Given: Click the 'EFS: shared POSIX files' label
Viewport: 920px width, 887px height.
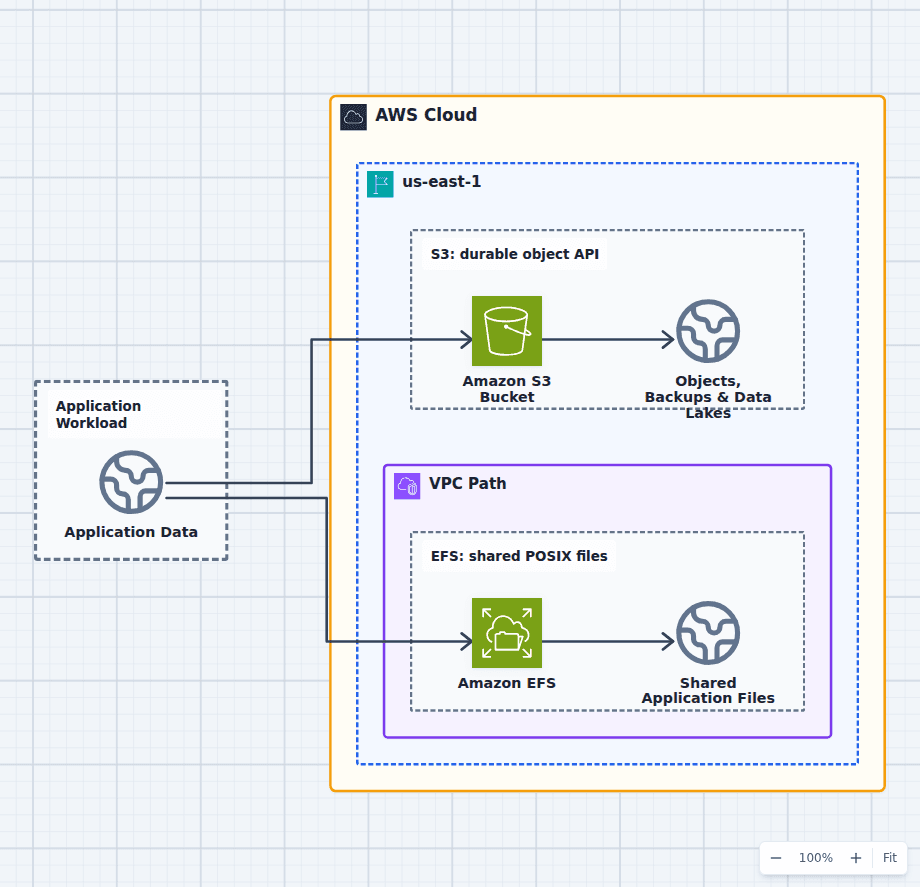Looking at the screenshot, I should (519, 556).
